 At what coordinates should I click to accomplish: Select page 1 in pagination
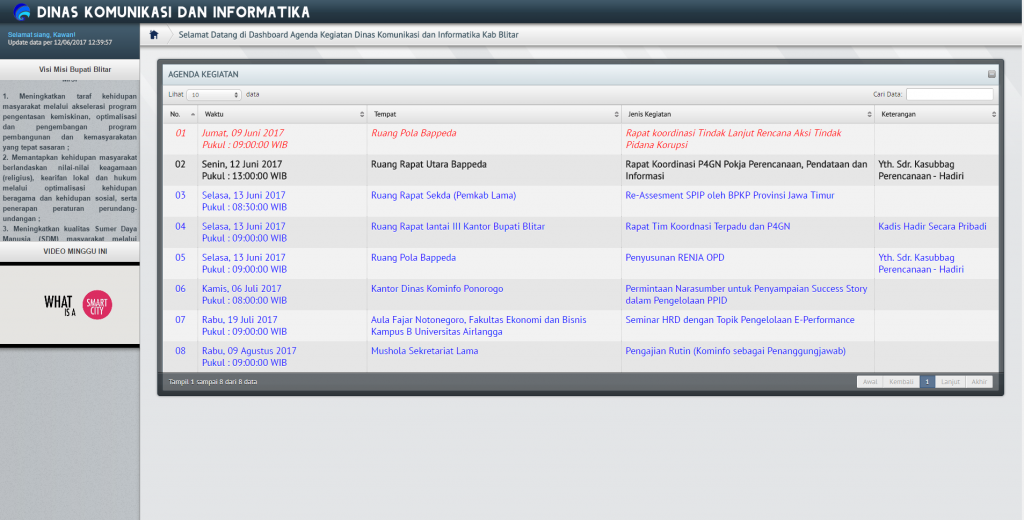click(927, 382)
